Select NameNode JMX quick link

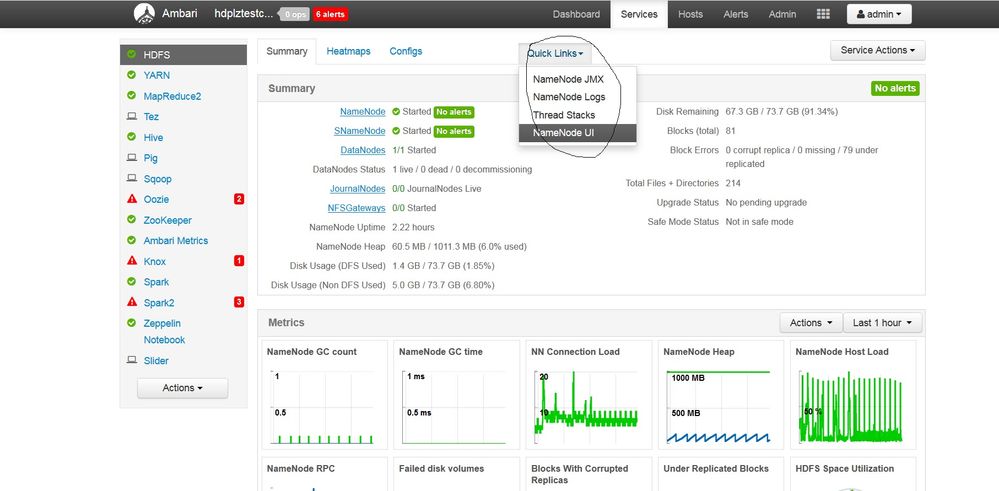[577, 80]
